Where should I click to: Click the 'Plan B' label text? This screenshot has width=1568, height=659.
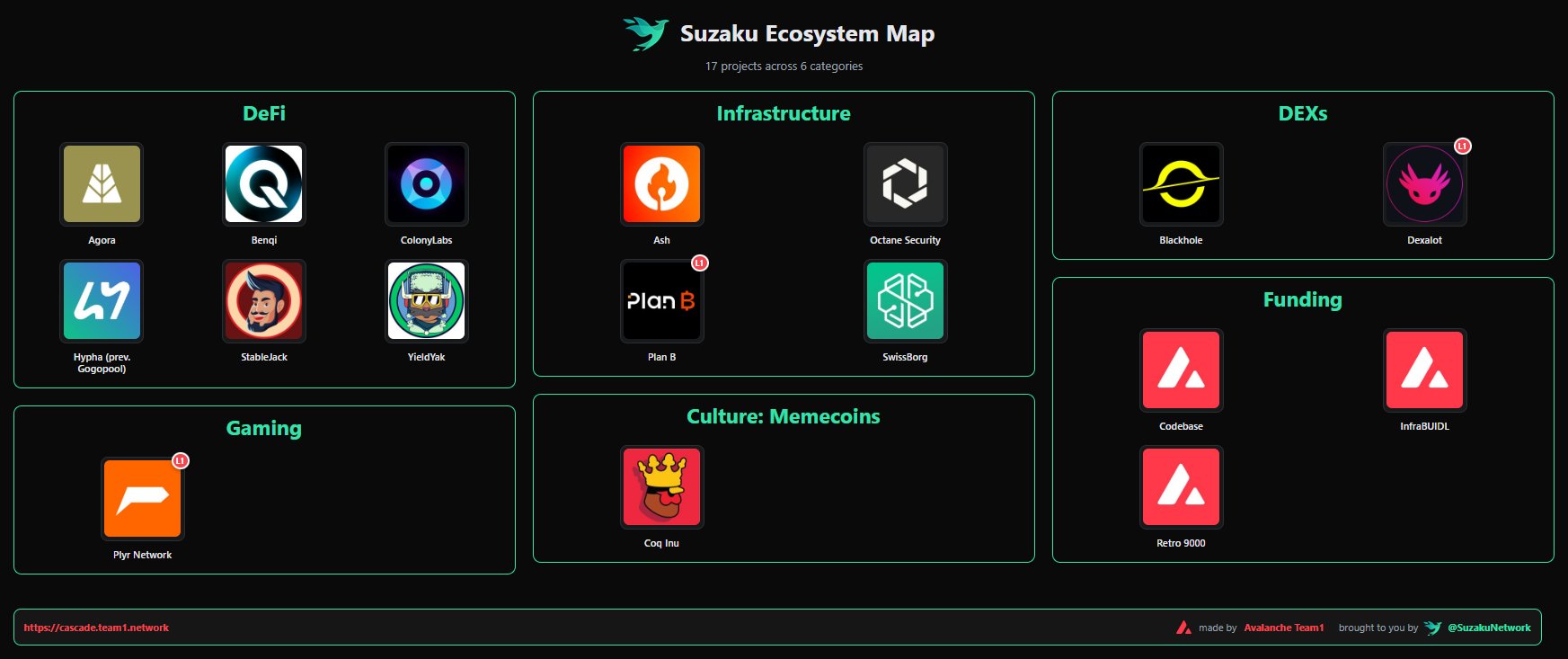click(662, 357)
